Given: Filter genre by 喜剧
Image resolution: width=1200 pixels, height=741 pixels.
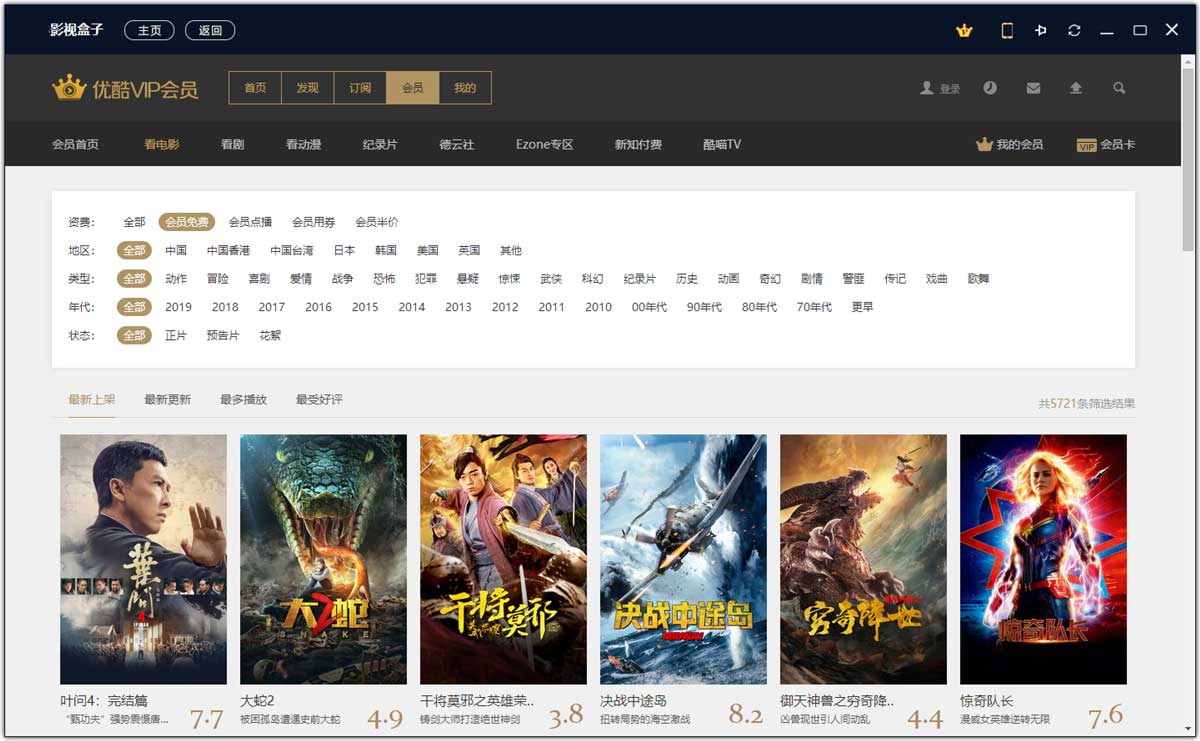Looking at the screenshot, I should tap(259, 279).
